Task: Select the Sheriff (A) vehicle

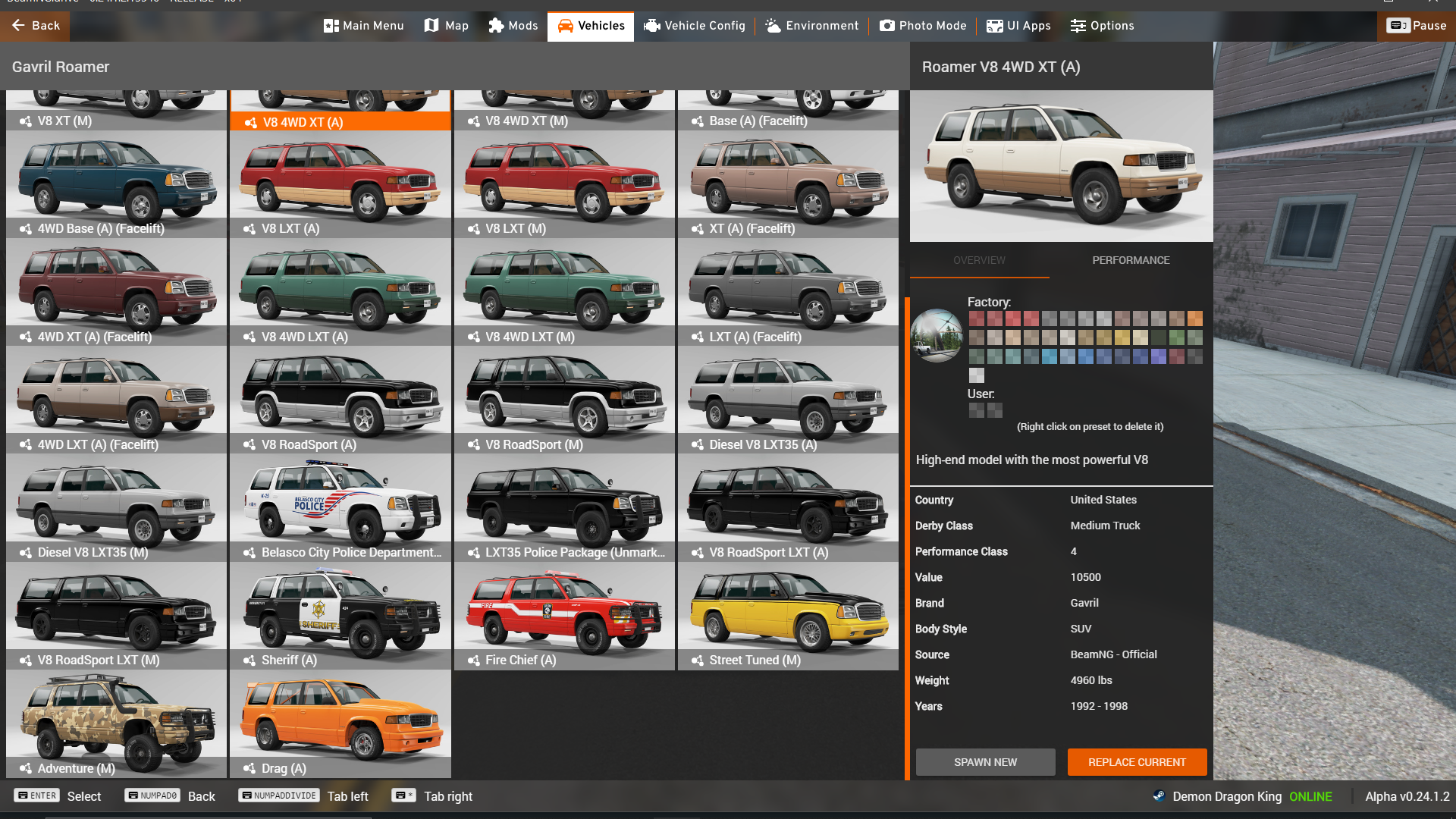Action: [340, 616]
